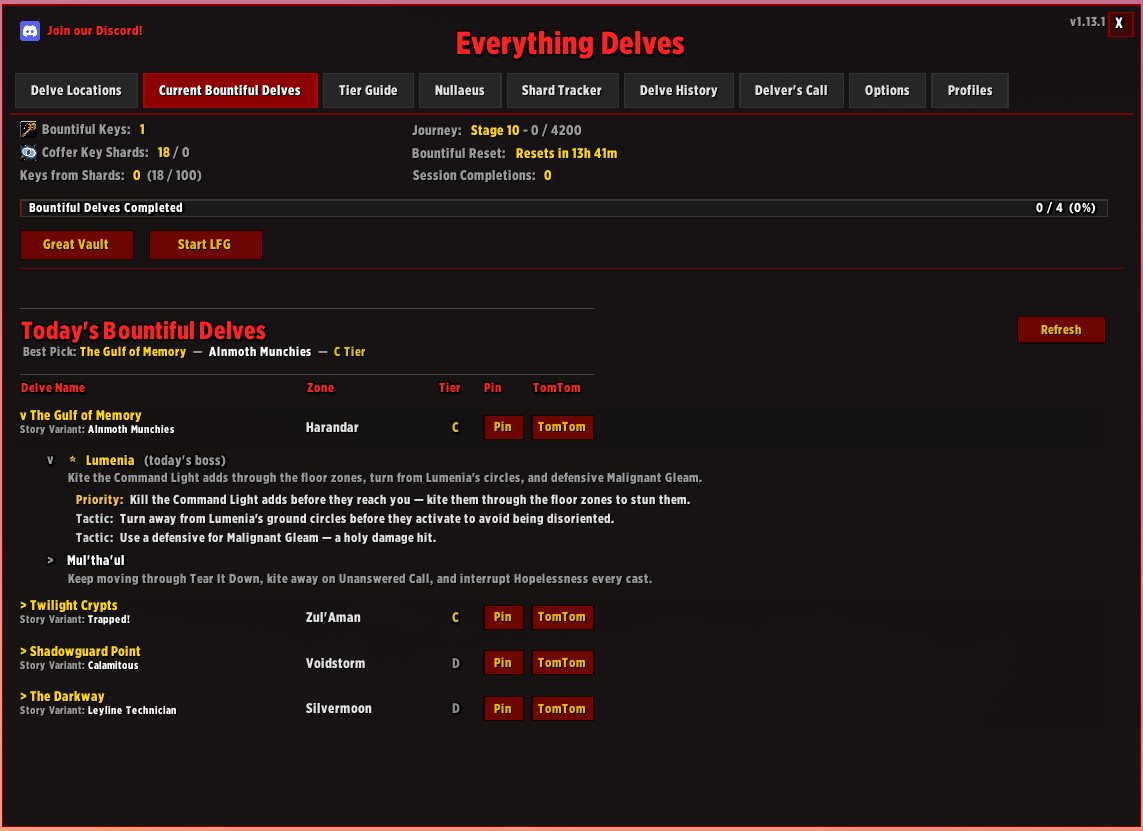
Task: Click the 'Stage 10' journey value
Action: click(495, 130)
